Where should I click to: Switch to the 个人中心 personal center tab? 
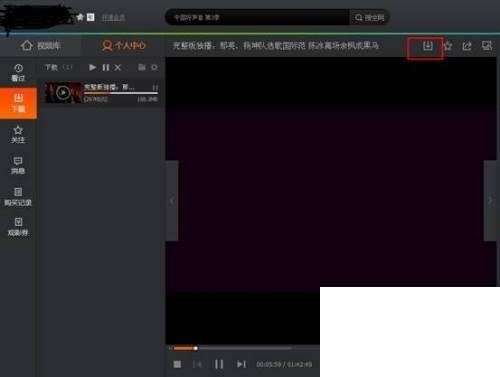pyautogui.click(x=124, y=45)
